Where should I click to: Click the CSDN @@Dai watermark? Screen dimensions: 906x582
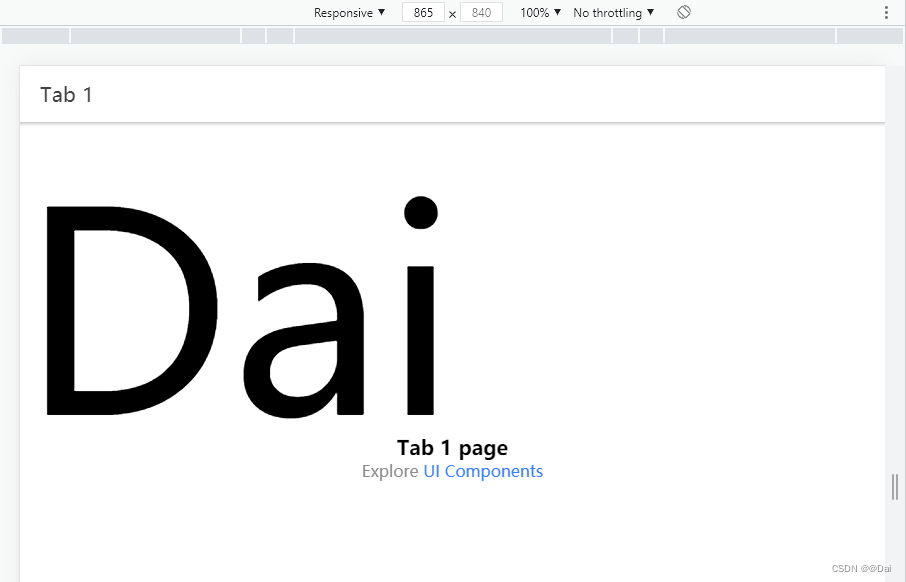click(861, 568)
